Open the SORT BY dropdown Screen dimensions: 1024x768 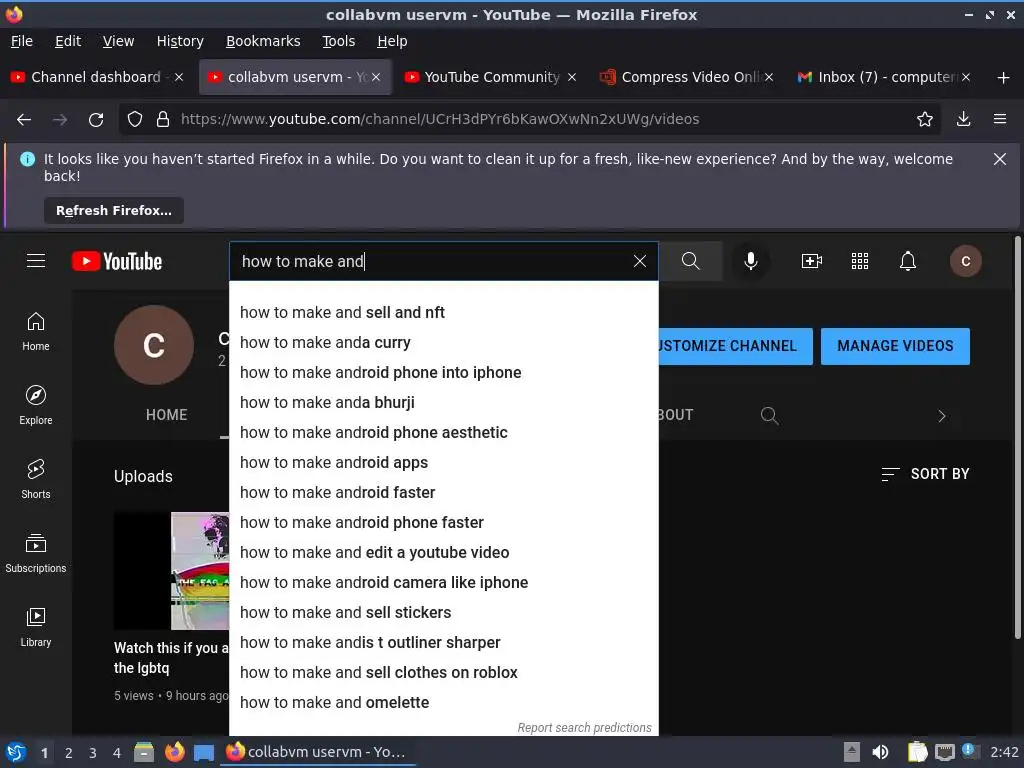click(925, 474)
